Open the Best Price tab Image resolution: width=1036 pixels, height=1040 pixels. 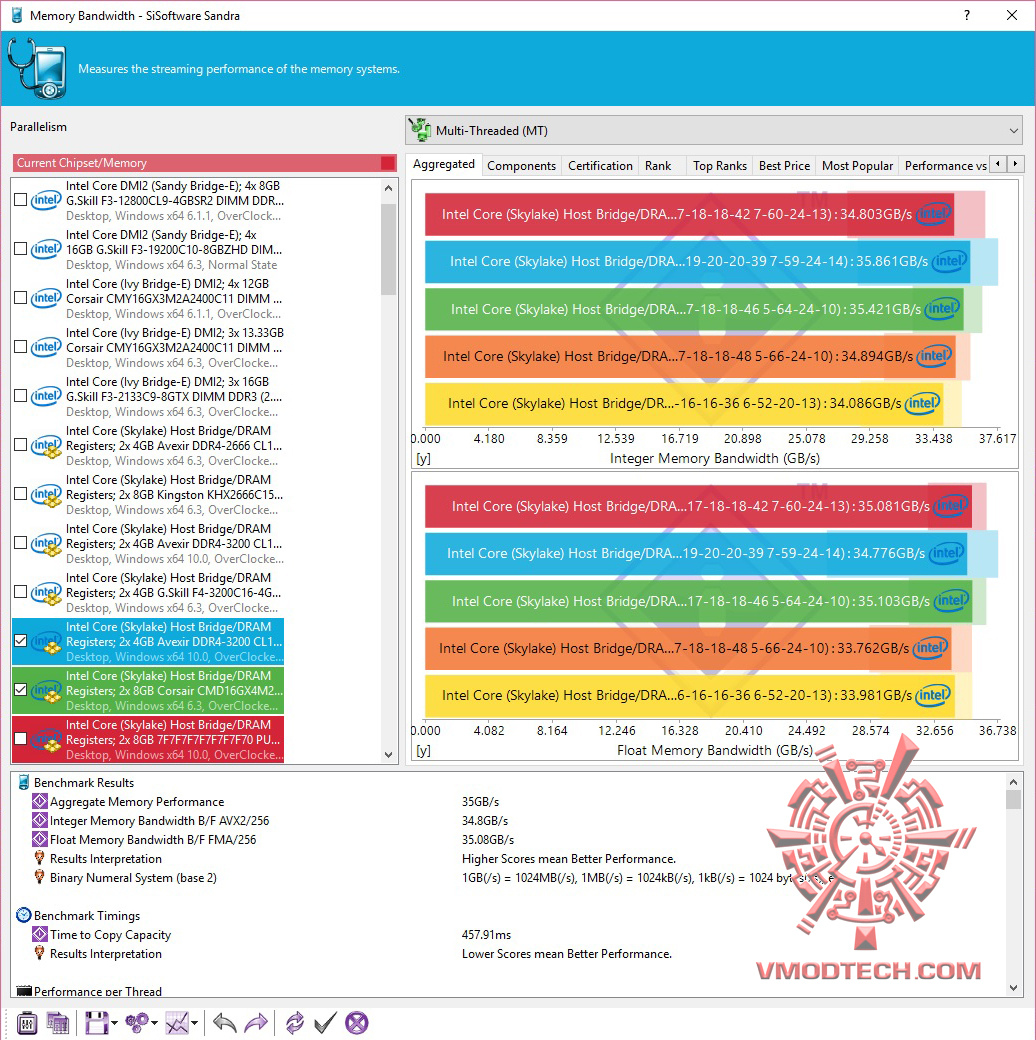tap(784, 166)
